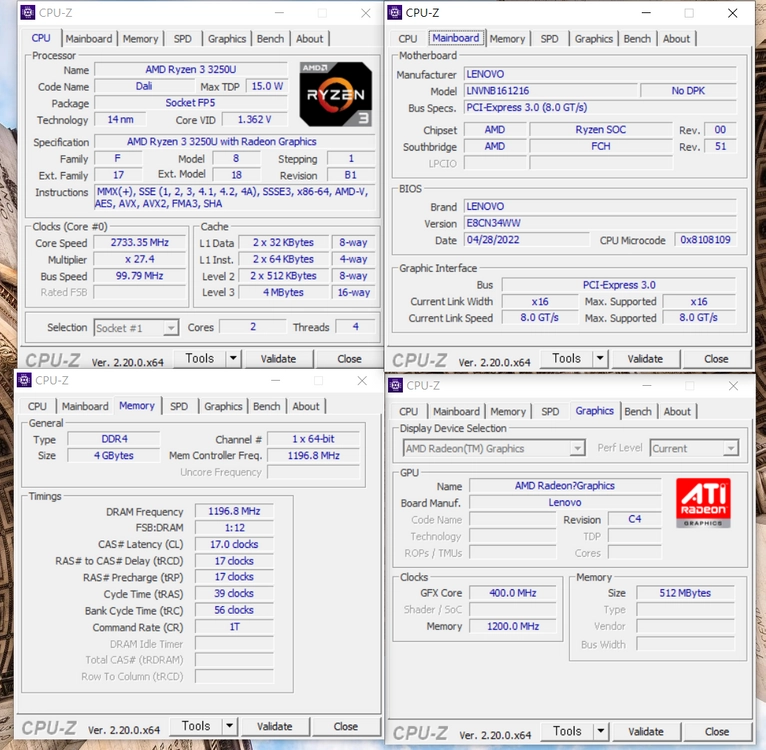This screenshot has width=766, height=750.
Task: Select Bench tab in the Mainboard window
Action: (x=637, y=39)
